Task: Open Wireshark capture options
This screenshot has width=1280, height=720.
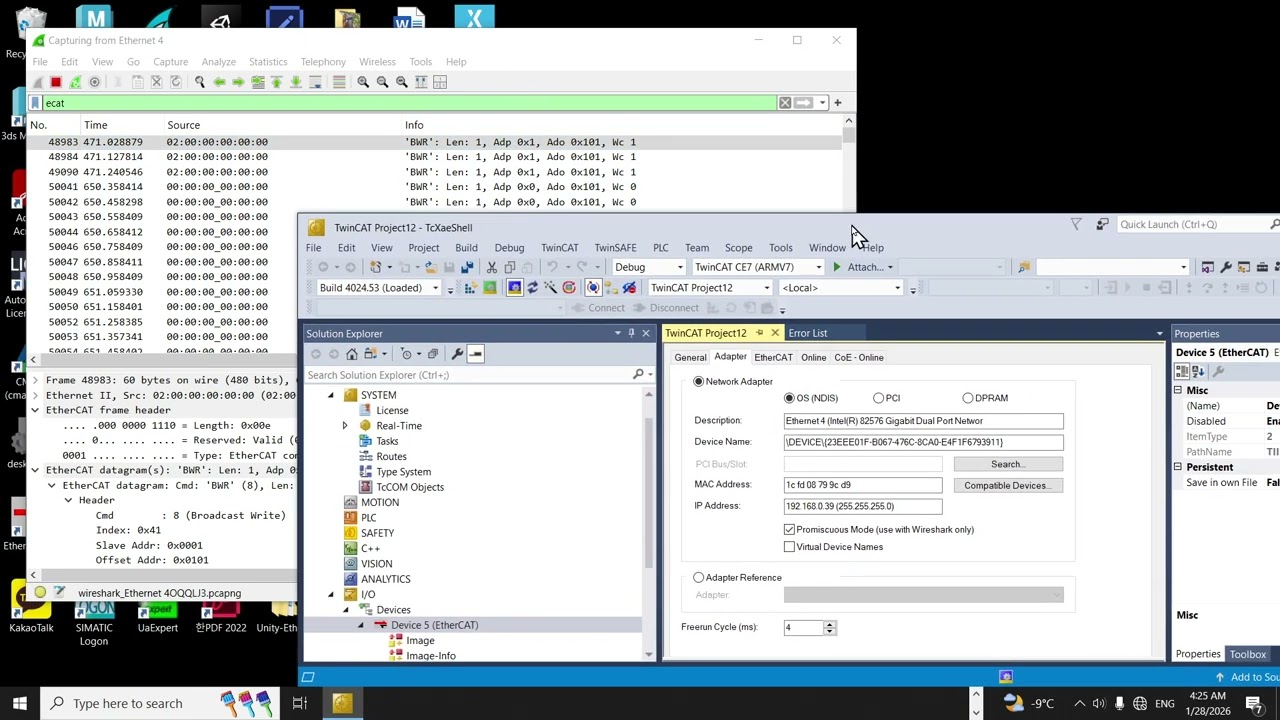Action: tap(94, 82)
